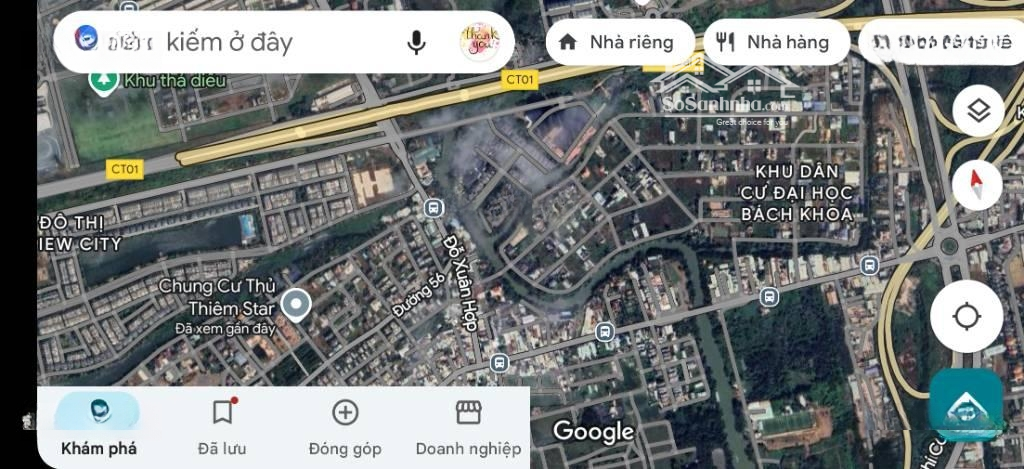Center map on my location
This screenshot has height=469, width=1024.
[x=967, y=317]
